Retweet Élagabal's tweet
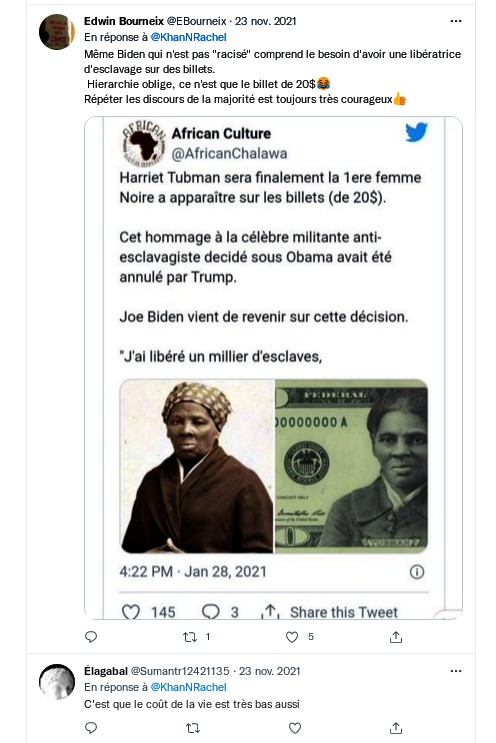This screenshot has height=743, width=496. click(x=193, y=728)
